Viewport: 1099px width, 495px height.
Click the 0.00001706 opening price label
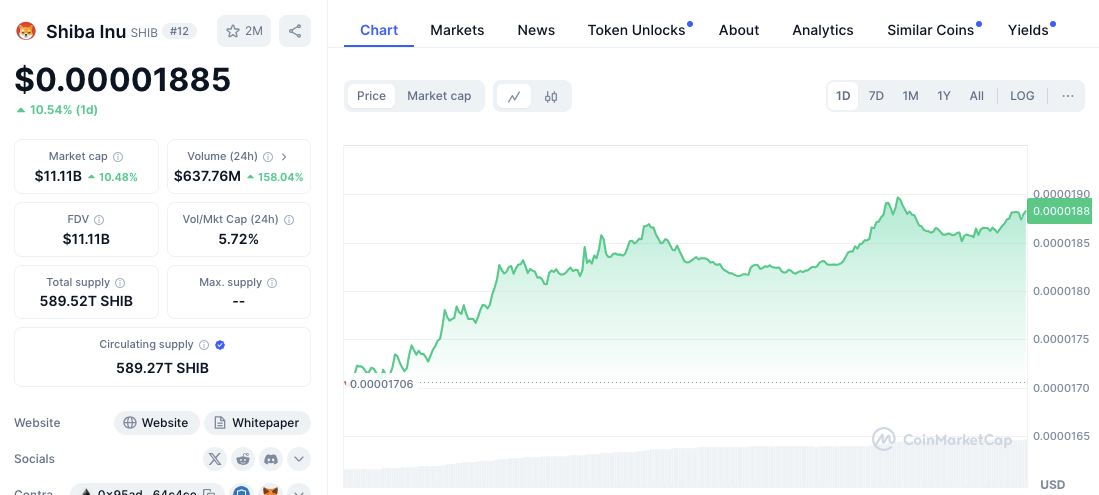click(381, 384)
